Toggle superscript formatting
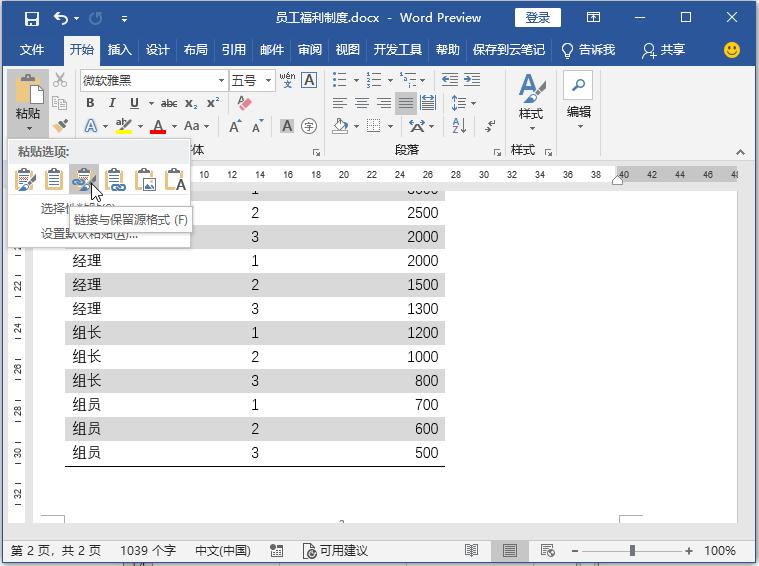The width and height of the screenshot is (759, 566). coord(213,103)
